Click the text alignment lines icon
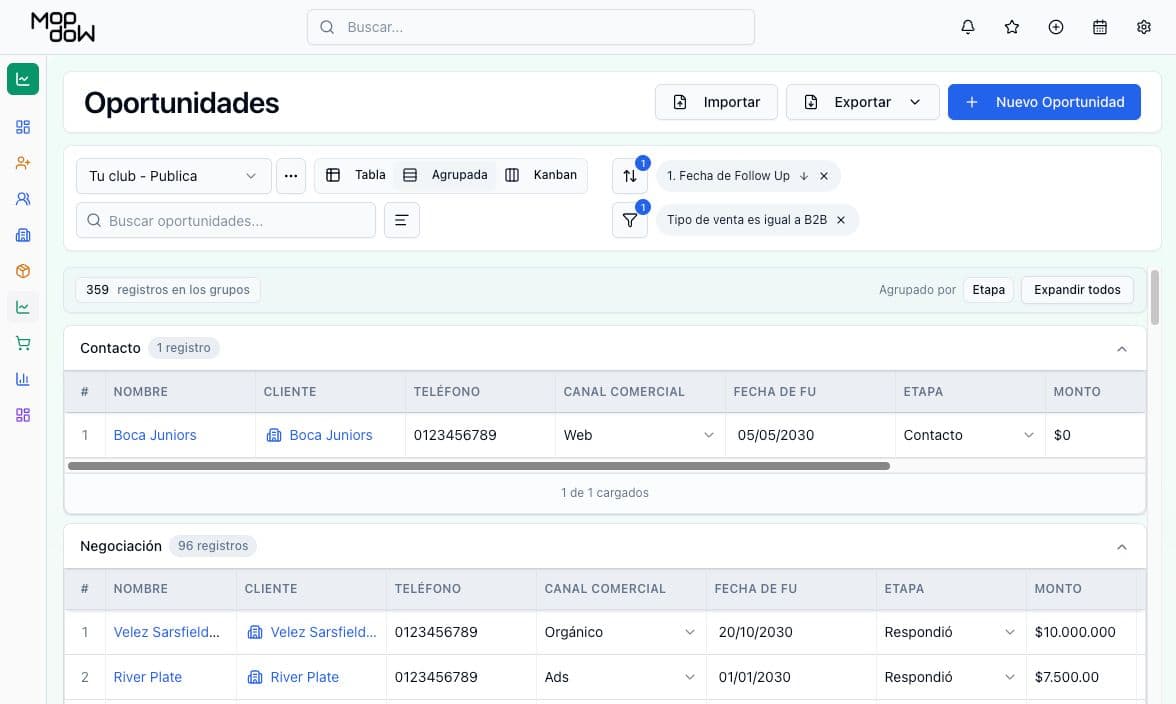Viewport: 1176px width, 704px height. coord(401,220)
